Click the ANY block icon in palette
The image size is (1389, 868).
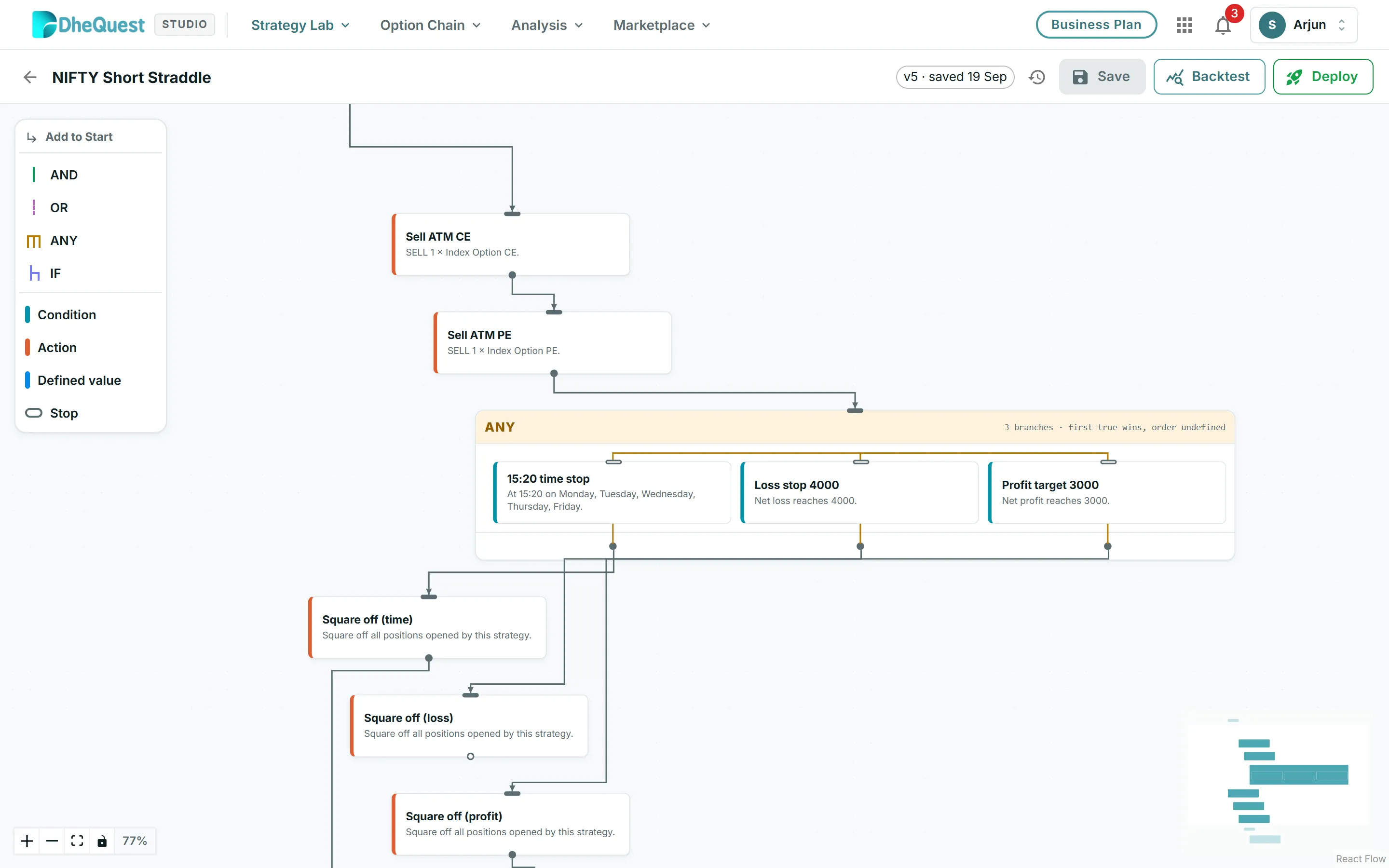pyautogui.click(x=34, y=241)
